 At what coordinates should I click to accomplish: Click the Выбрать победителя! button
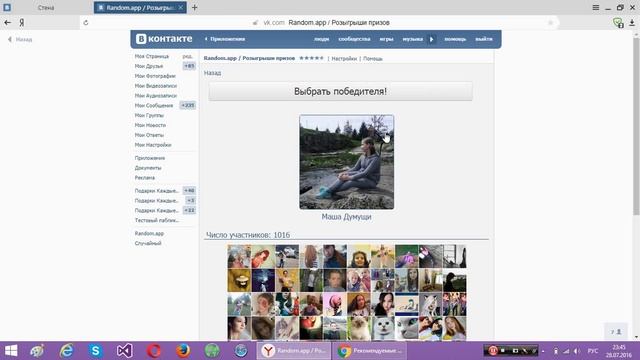[x=340, y=91]
